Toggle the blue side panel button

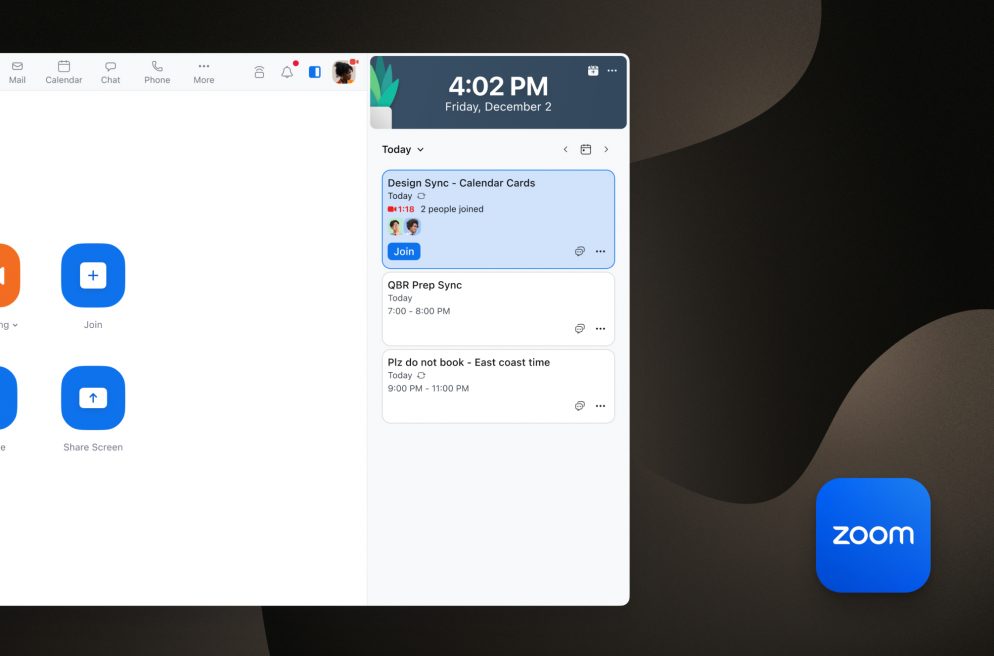tap(314, 72)
